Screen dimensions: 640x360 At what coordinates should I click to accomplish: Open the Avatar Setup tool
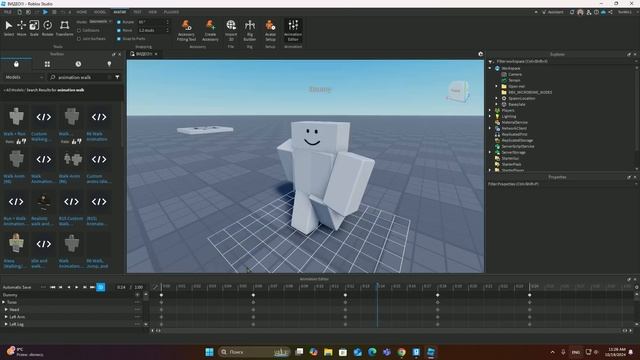[270, 30]
